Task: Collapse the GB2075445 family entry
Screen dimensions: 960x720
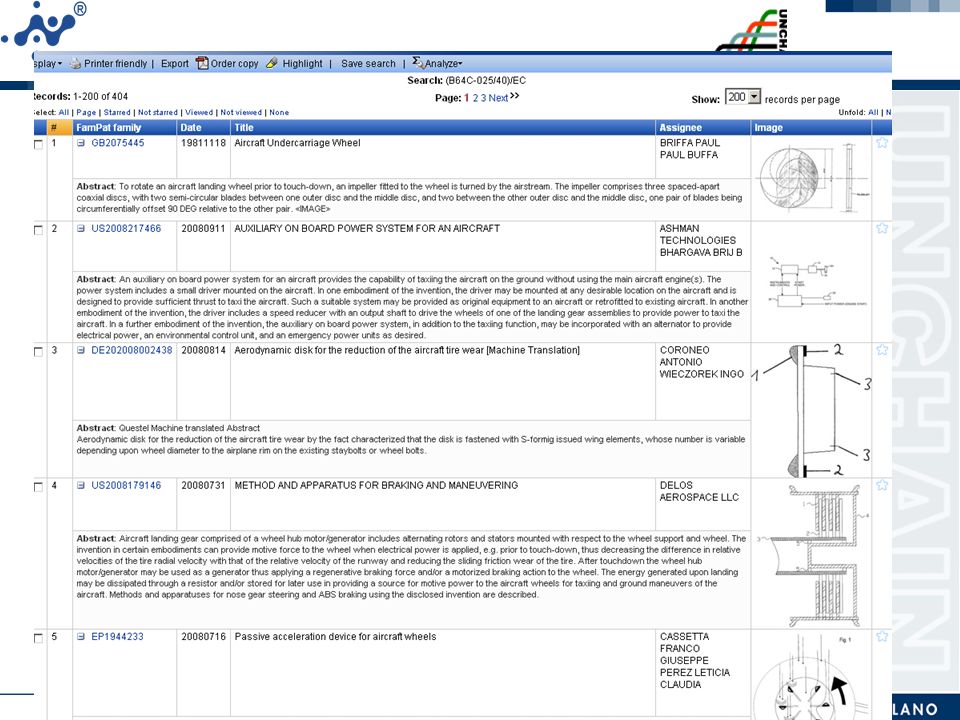Action: point(81,143)
